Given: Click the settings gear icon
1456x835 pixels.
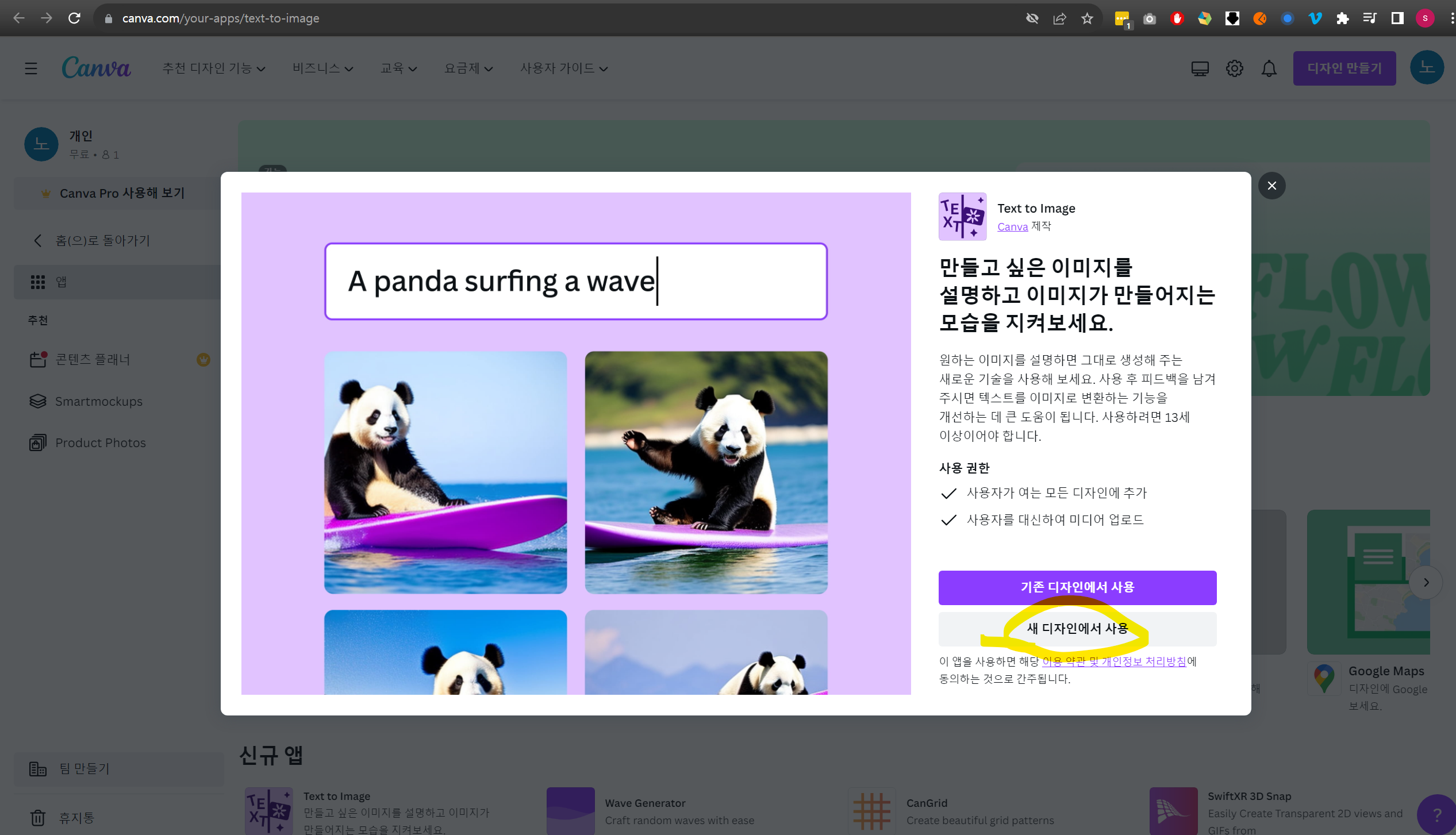Looking at the screenshot, I should coord(1234,68).
